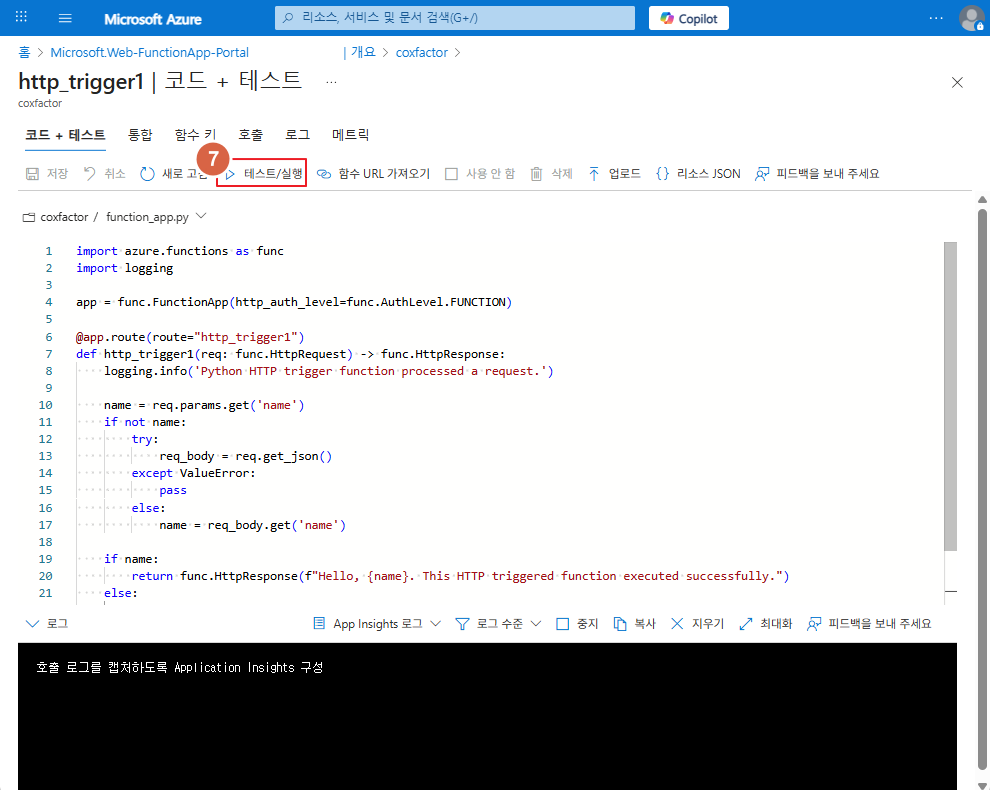
Task: Click the Microsoft Azure logo text
Action: pyautogui.click(x=153, y=19)
